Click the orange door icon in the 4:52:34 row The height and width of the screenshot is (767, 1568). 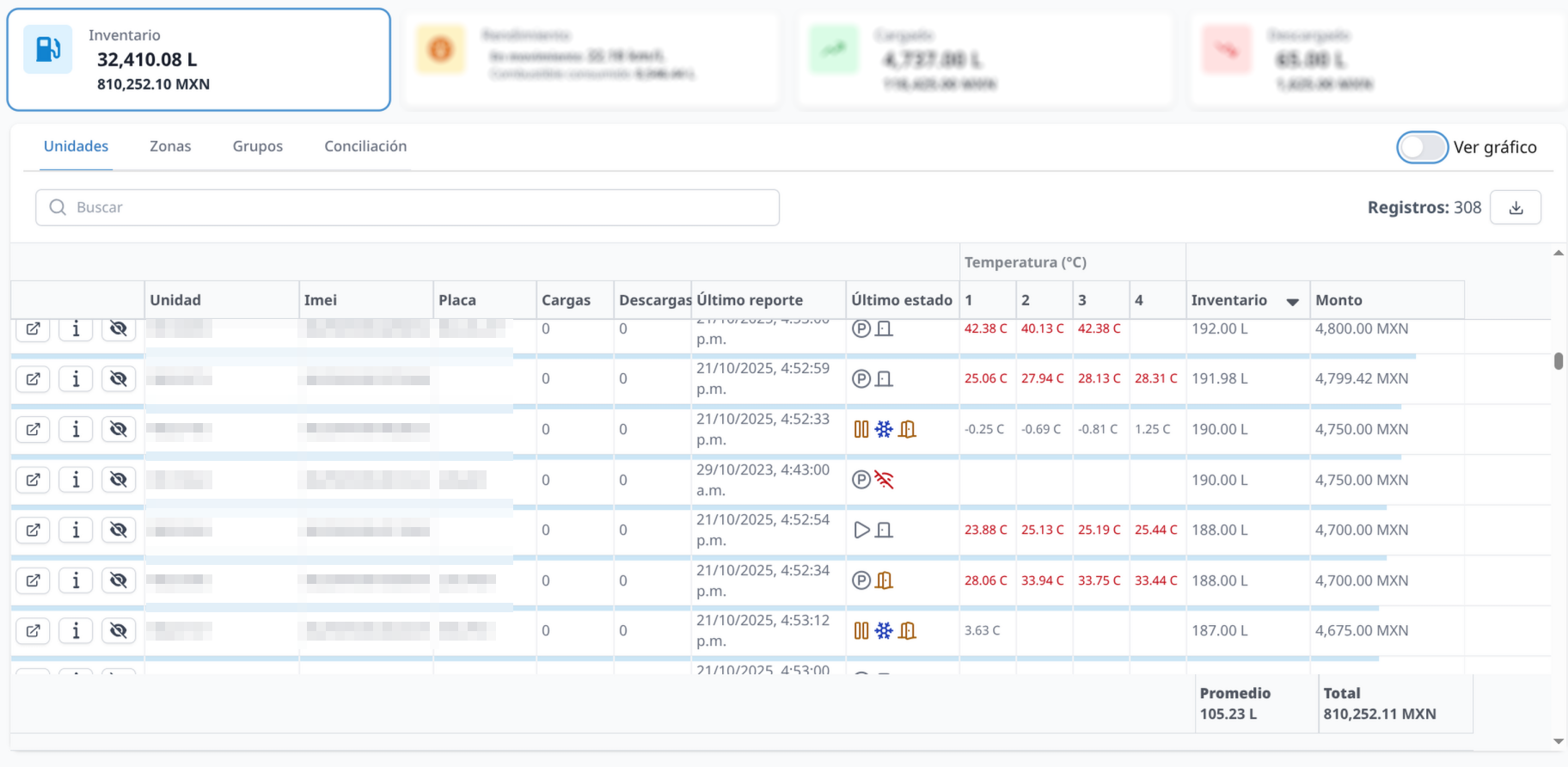click(884, 581)
